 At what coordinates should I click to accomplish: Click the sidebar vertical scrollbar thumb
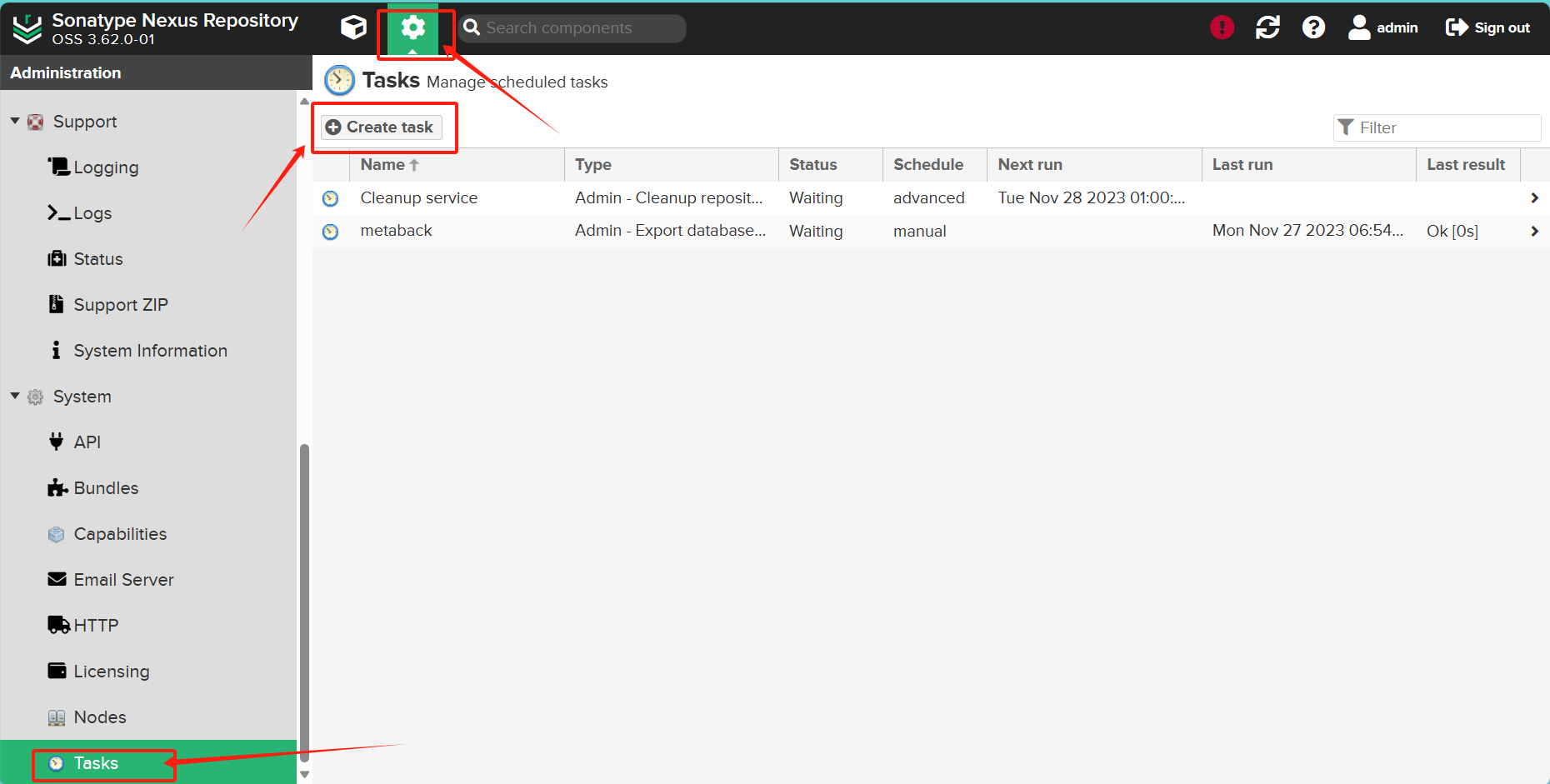pyautogui.click(x=304, y=603)
